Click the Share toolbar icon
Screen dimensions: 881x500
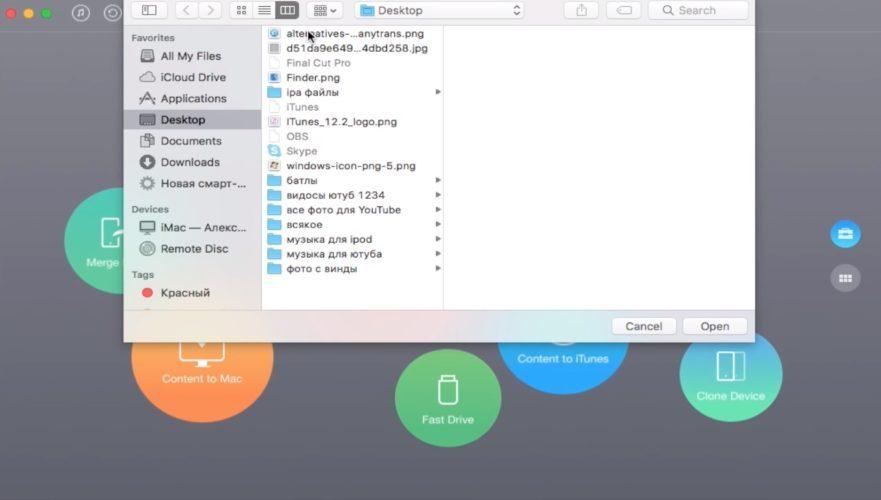(581, 10)
